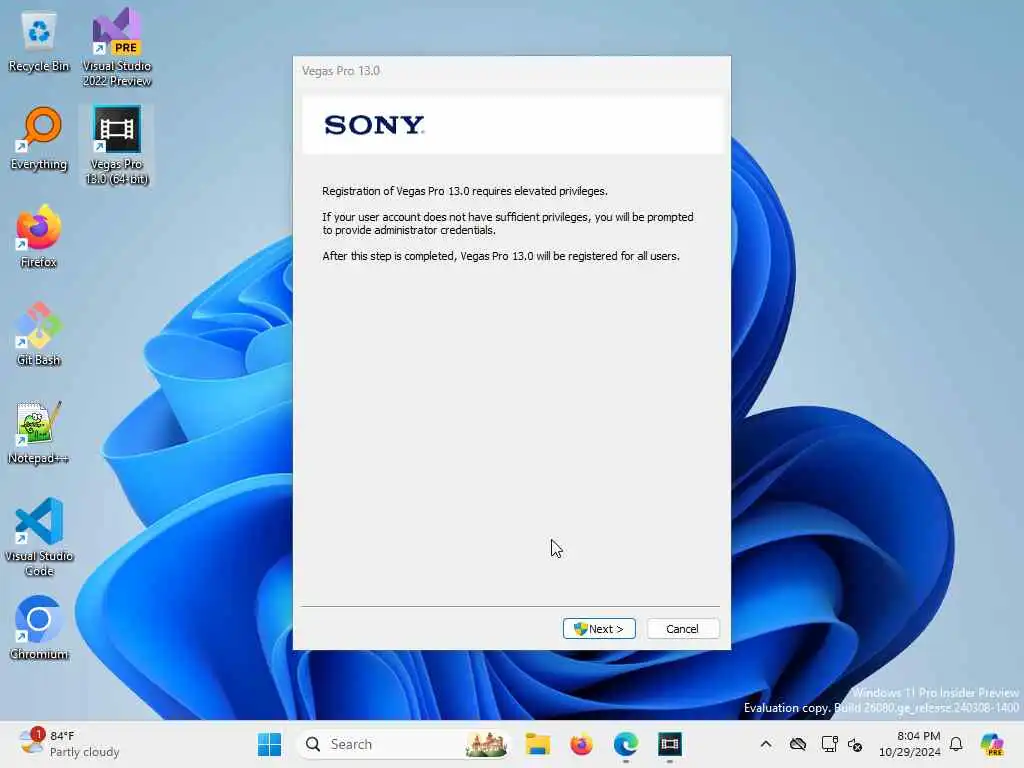Open File Explorer from the taskbar
The image size is (1024, 768).
coord(537,744)
